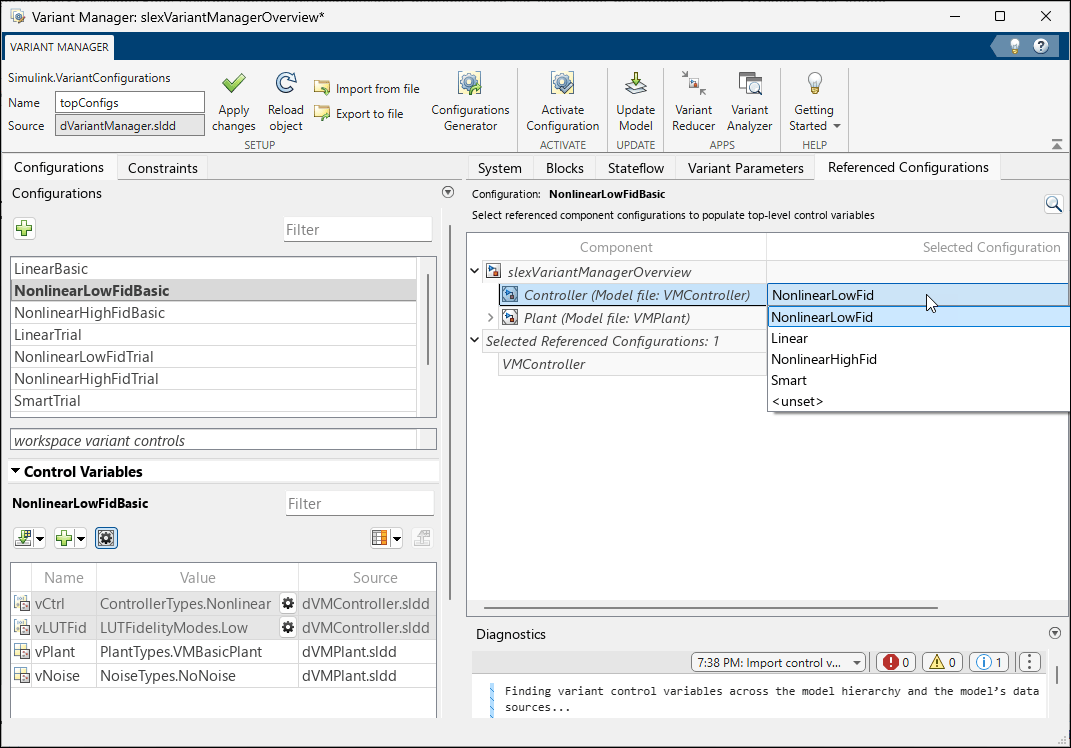Click gear icon in vCtrl row

[x=288, y=603]
